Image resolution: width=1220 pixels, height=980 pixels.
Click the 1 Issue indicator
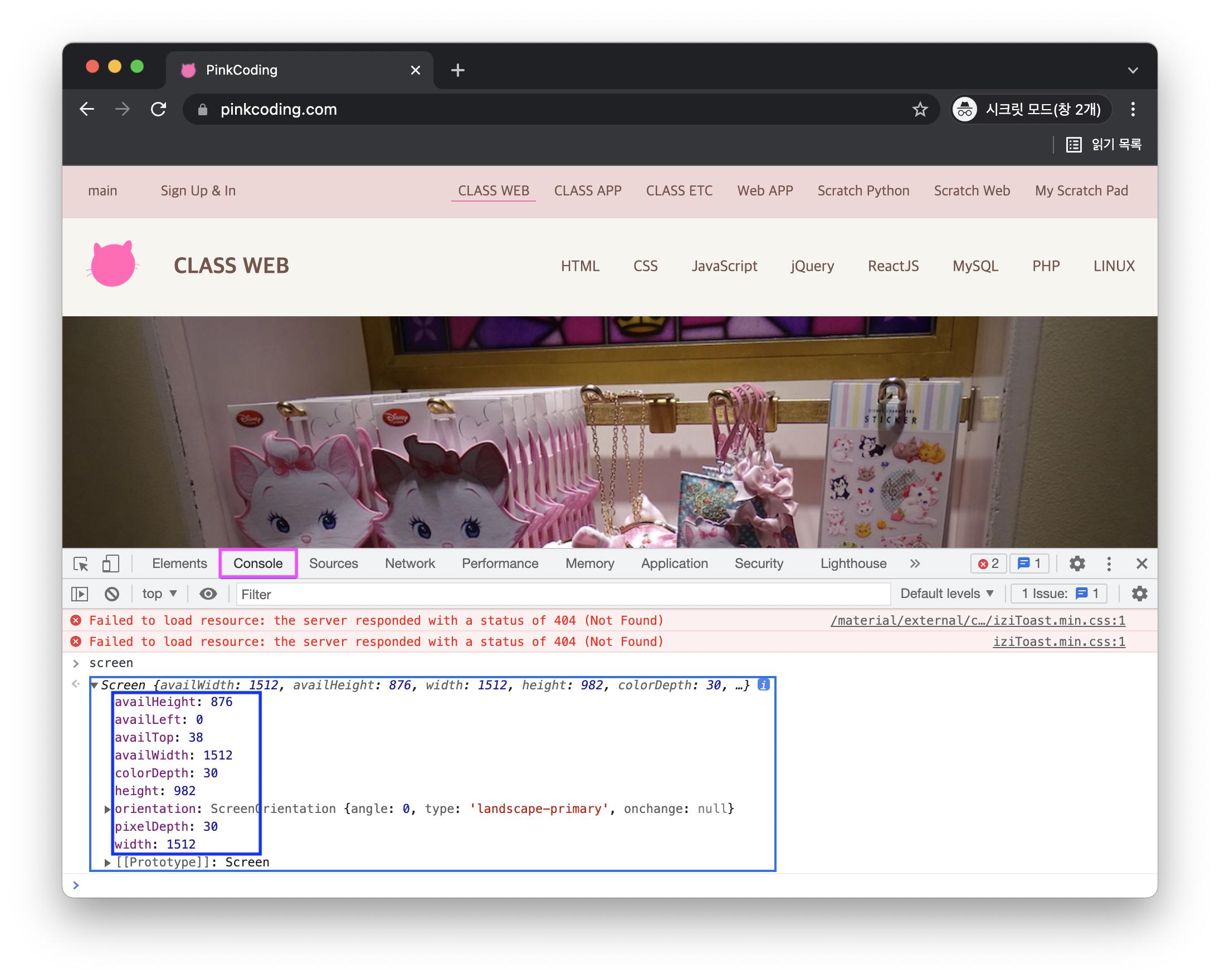(1060, 594)
